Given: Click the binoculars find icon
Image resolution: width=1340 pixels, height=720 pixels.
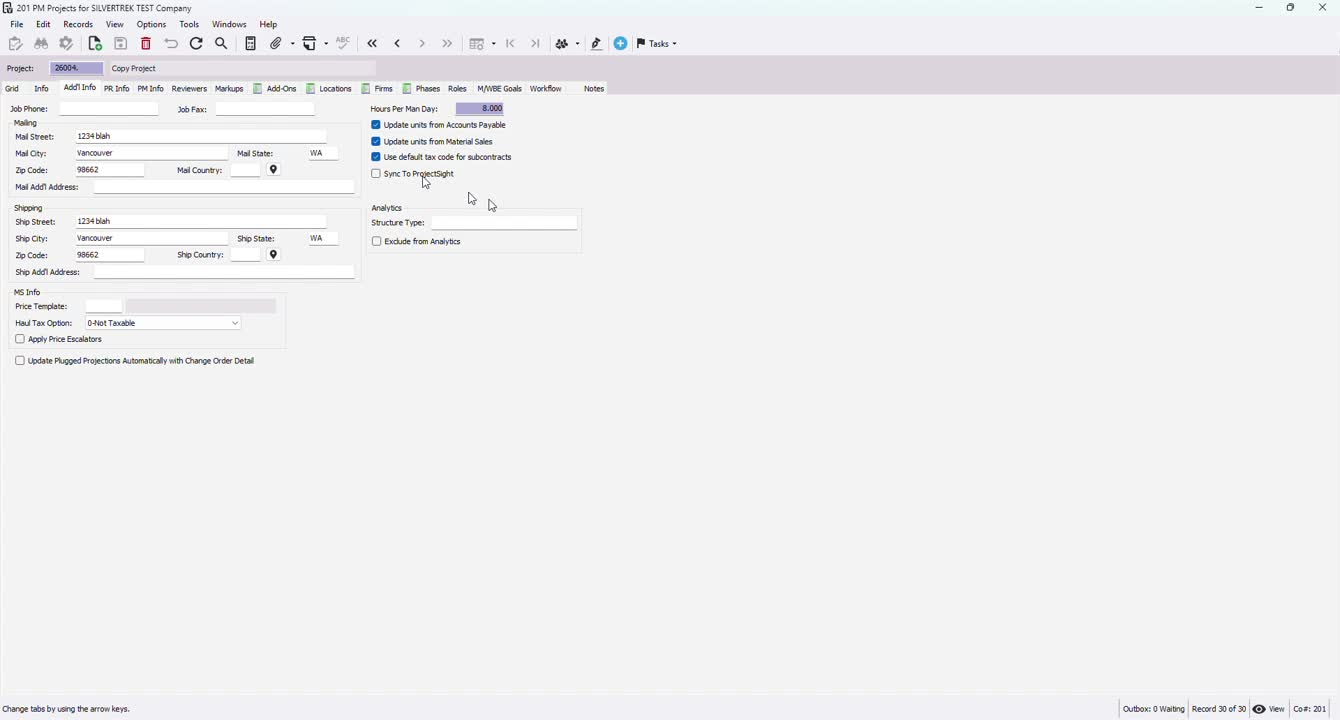Looking at the screenshot, I should (41, 44).
